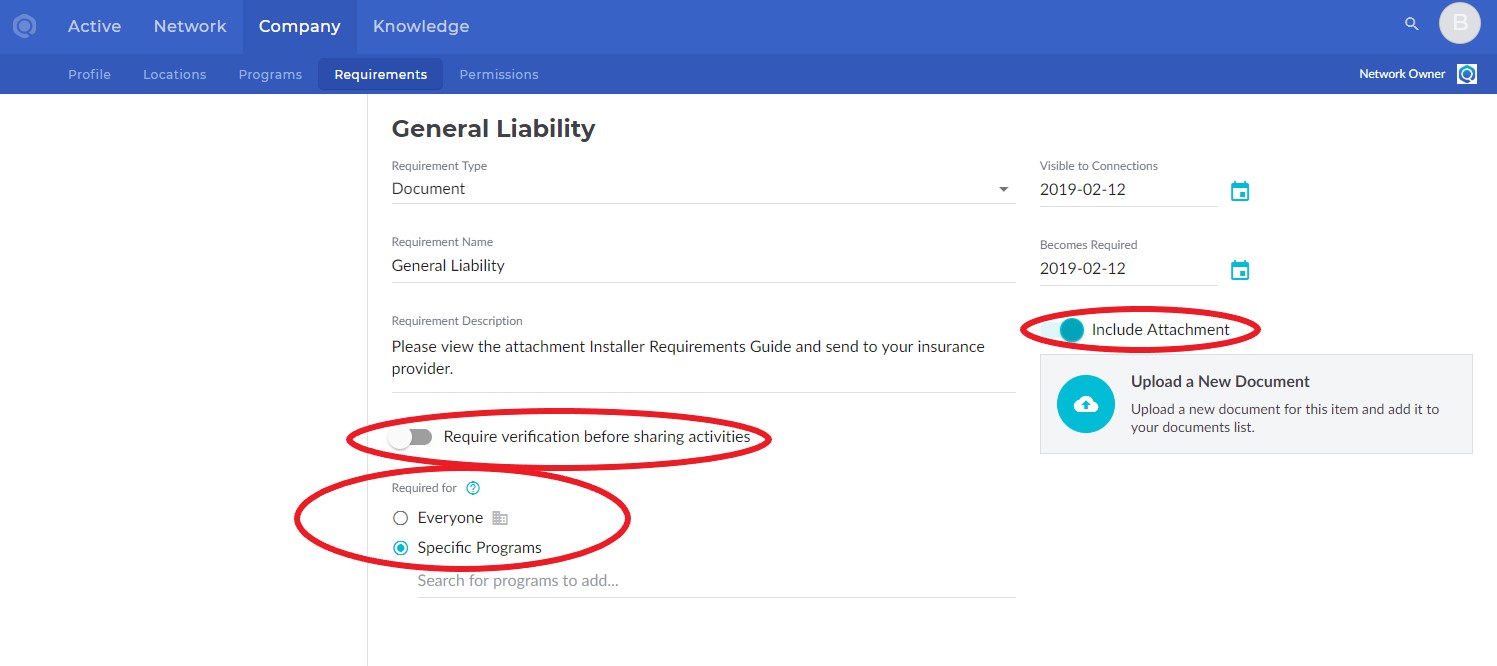Click the building icon next to Everyone
Image resolution: width=1497 pixels, height=666 pixels.
point(500,518)
